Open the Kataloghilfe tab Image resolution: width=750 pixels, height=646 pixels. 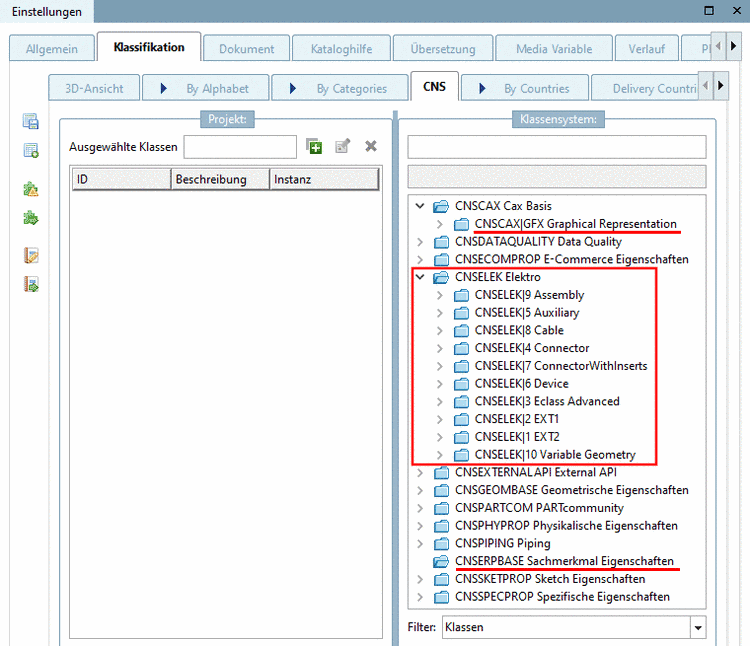pyautogui.click(x=341, y=49)
